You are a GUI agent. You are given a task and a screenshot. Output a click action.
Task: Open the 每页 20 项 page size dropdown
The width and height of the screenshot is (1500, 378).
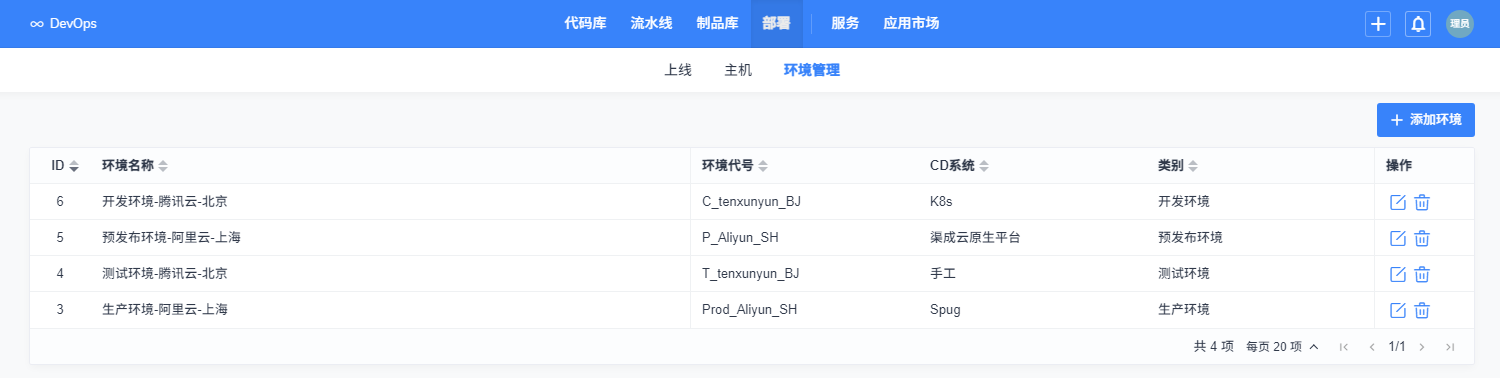click(1283, 347)
